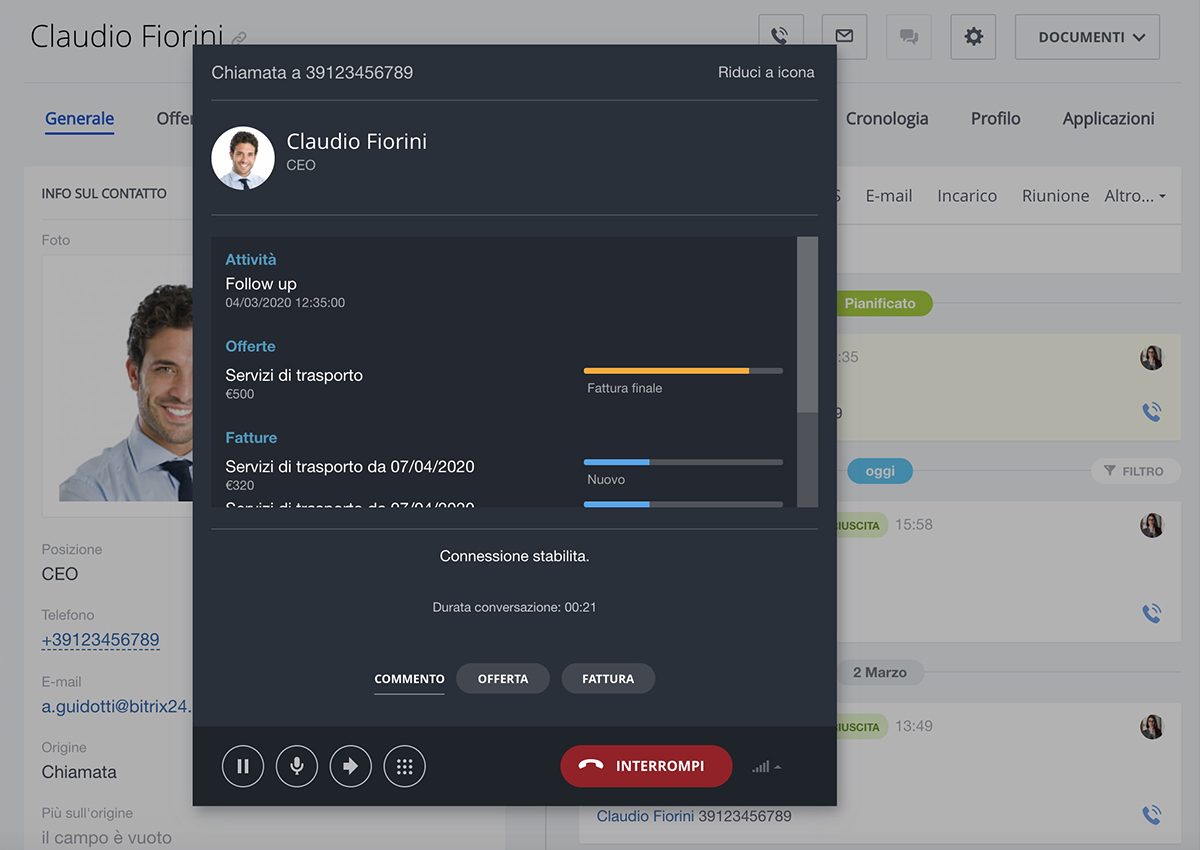Click Claudio Fiorini's avatar in call window

click(x=243, y=158)
